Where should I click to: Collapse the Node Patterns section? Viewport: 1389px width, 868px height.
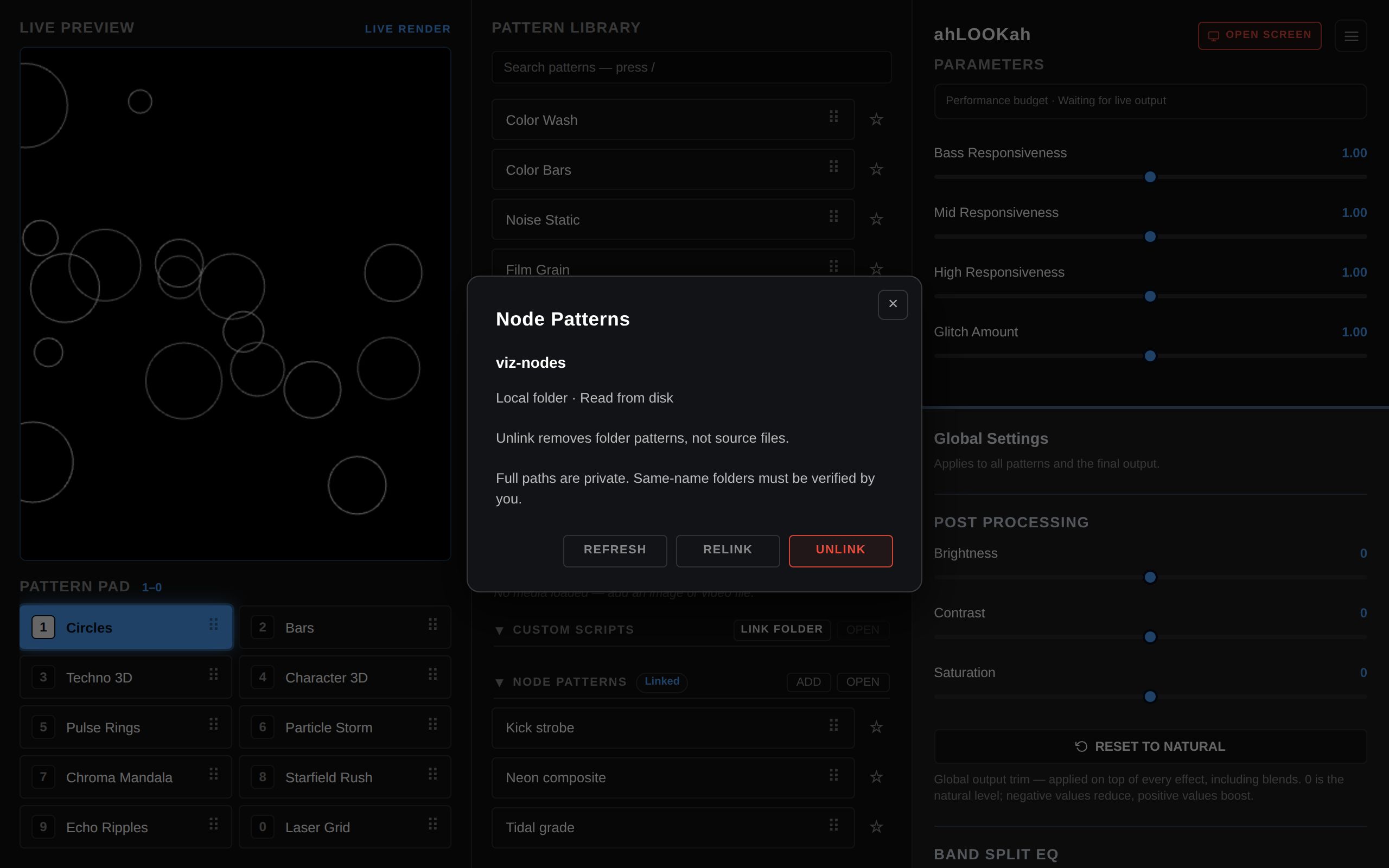click(x=499, y=682)
